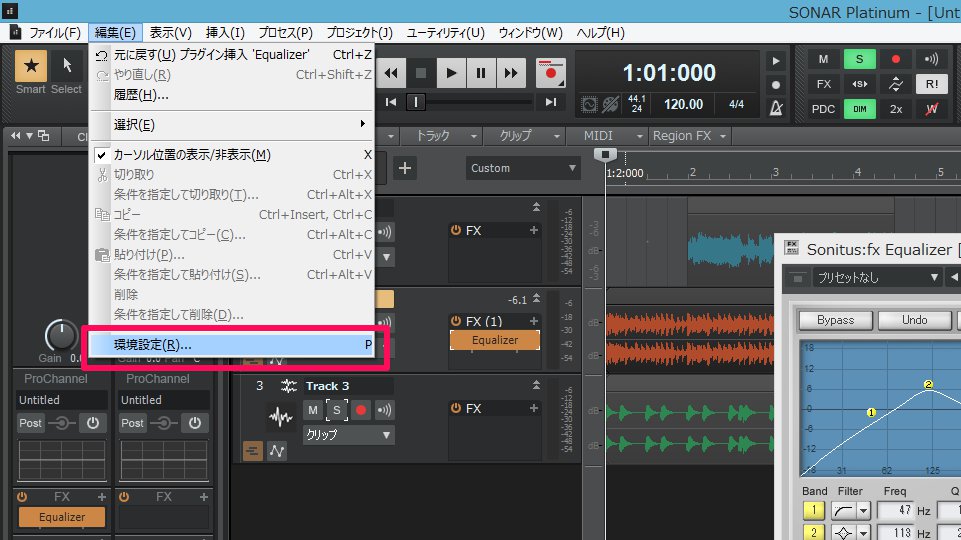Toggle global Mute M in Mix module

coord(823,59)
